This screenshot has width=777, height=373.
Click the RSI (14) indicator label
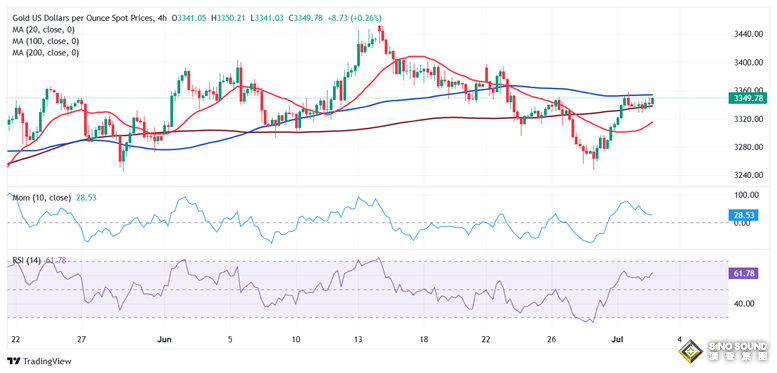[27, 260]
